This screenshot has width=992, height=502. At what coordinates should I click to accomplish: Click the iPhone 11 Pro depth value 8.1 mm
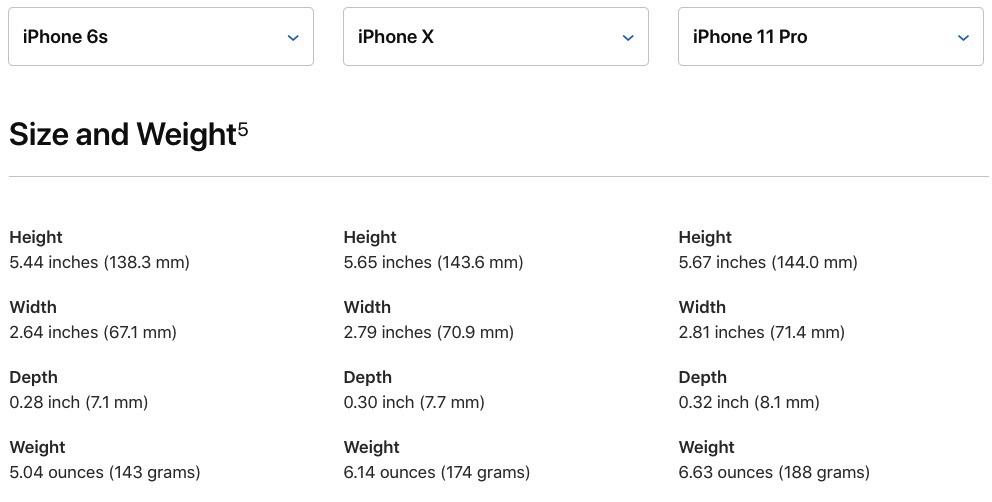click(x=749, y=403)
